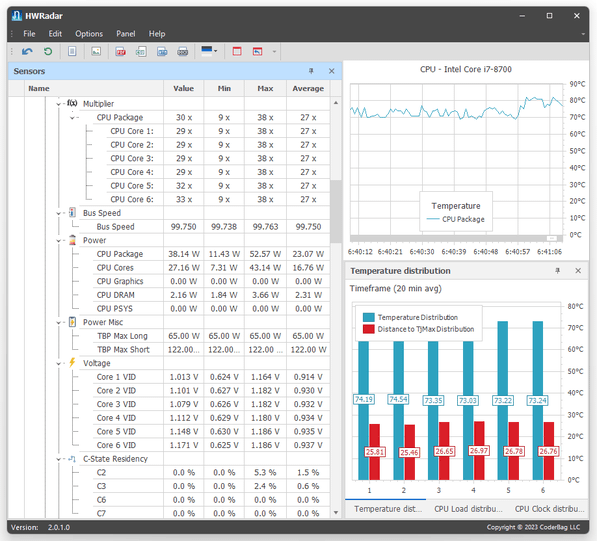Screen dimensions: 597x541
Task: Click the sensor list scroll down arrow
Action: click(x=335, y=512)
